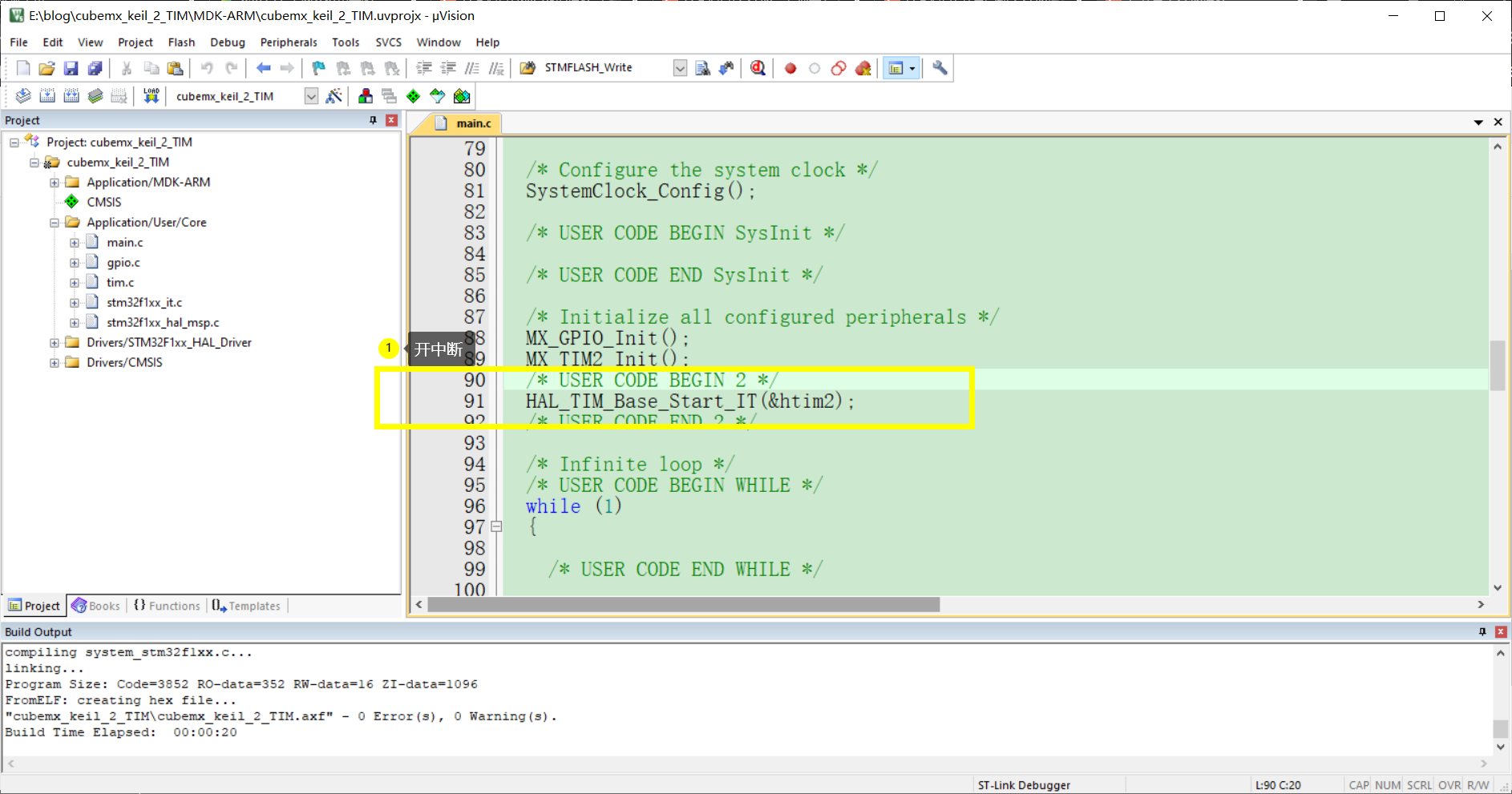Click the editor horizontal scrollbar thumb
The image size is (1512, 794).
(x=684, y=604)
